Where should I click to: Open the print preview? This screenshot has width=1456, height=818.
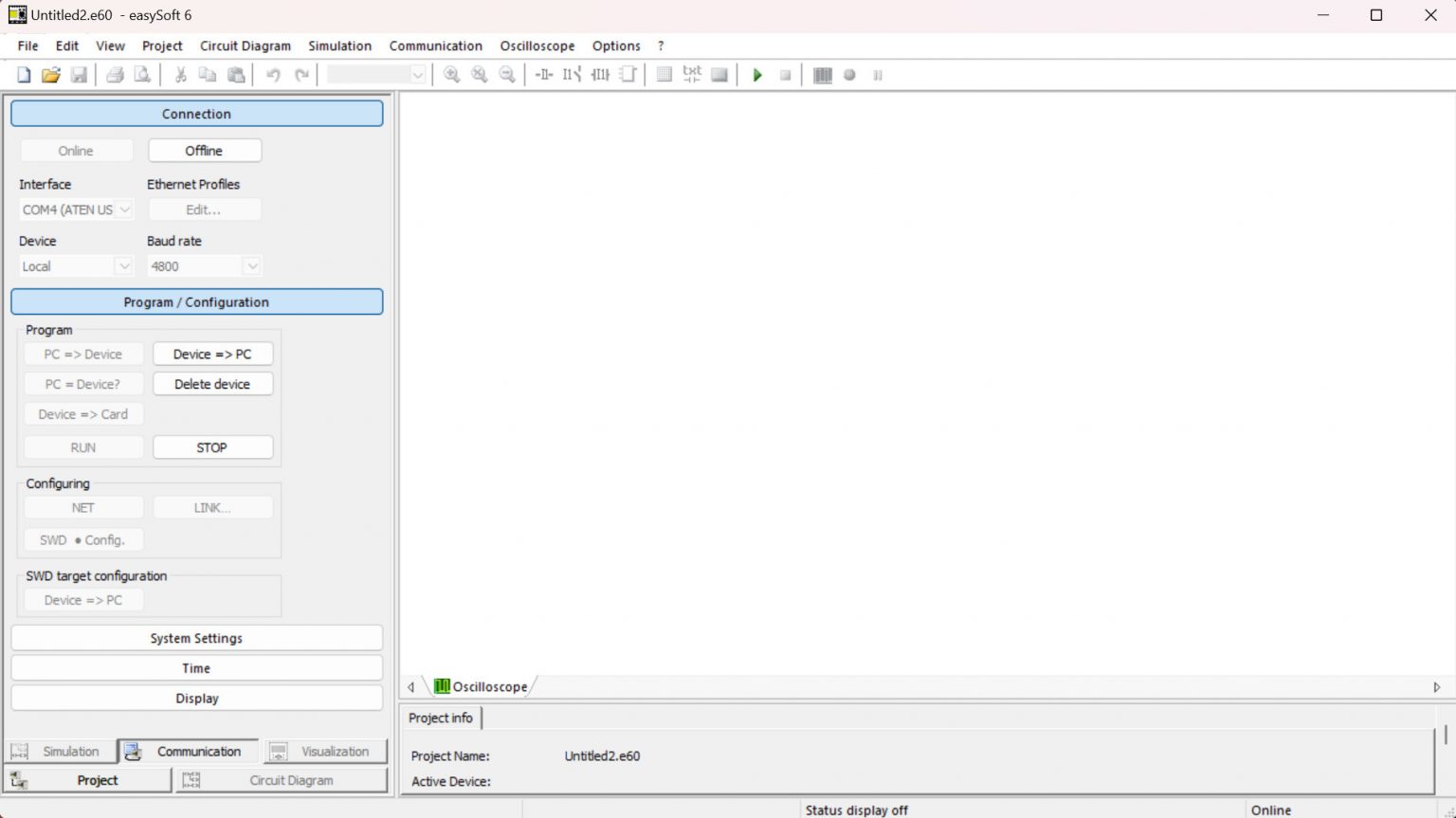tap(142, 75)
